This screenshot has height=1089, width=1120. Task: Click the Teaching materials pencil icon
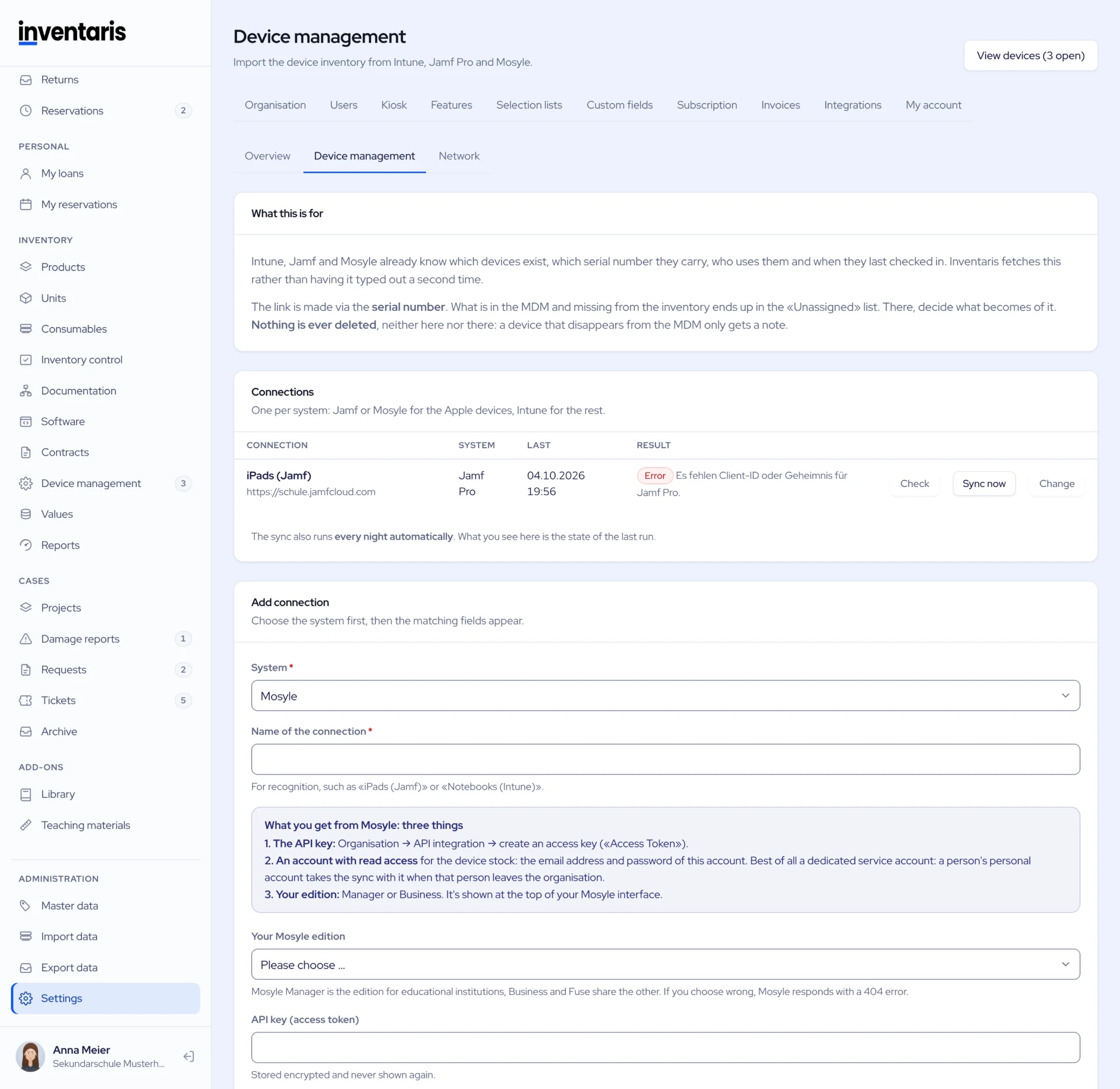pos(26,825)
